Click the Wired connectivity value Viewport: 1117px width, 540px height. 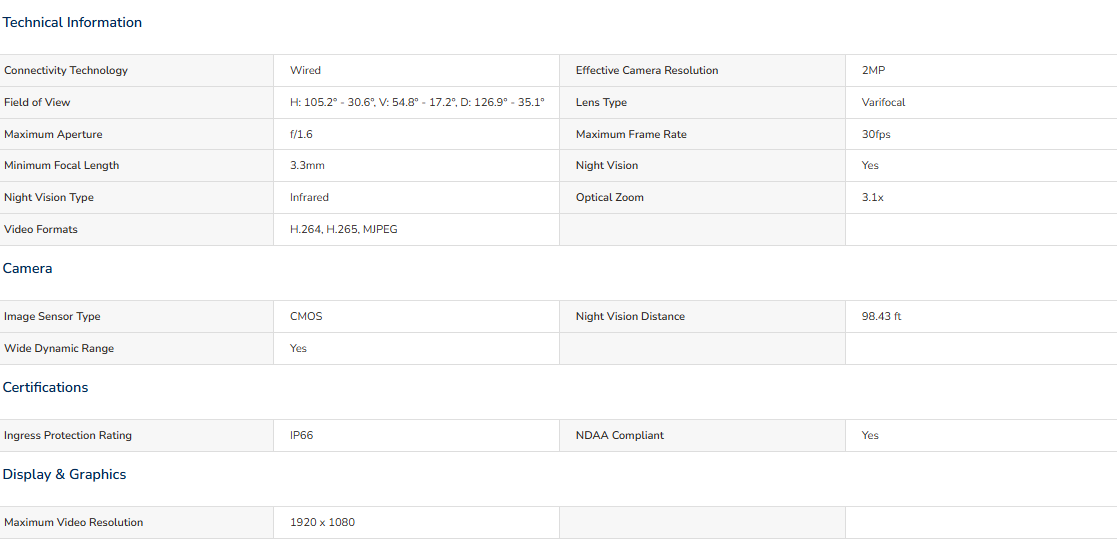[x=306, y=71]
